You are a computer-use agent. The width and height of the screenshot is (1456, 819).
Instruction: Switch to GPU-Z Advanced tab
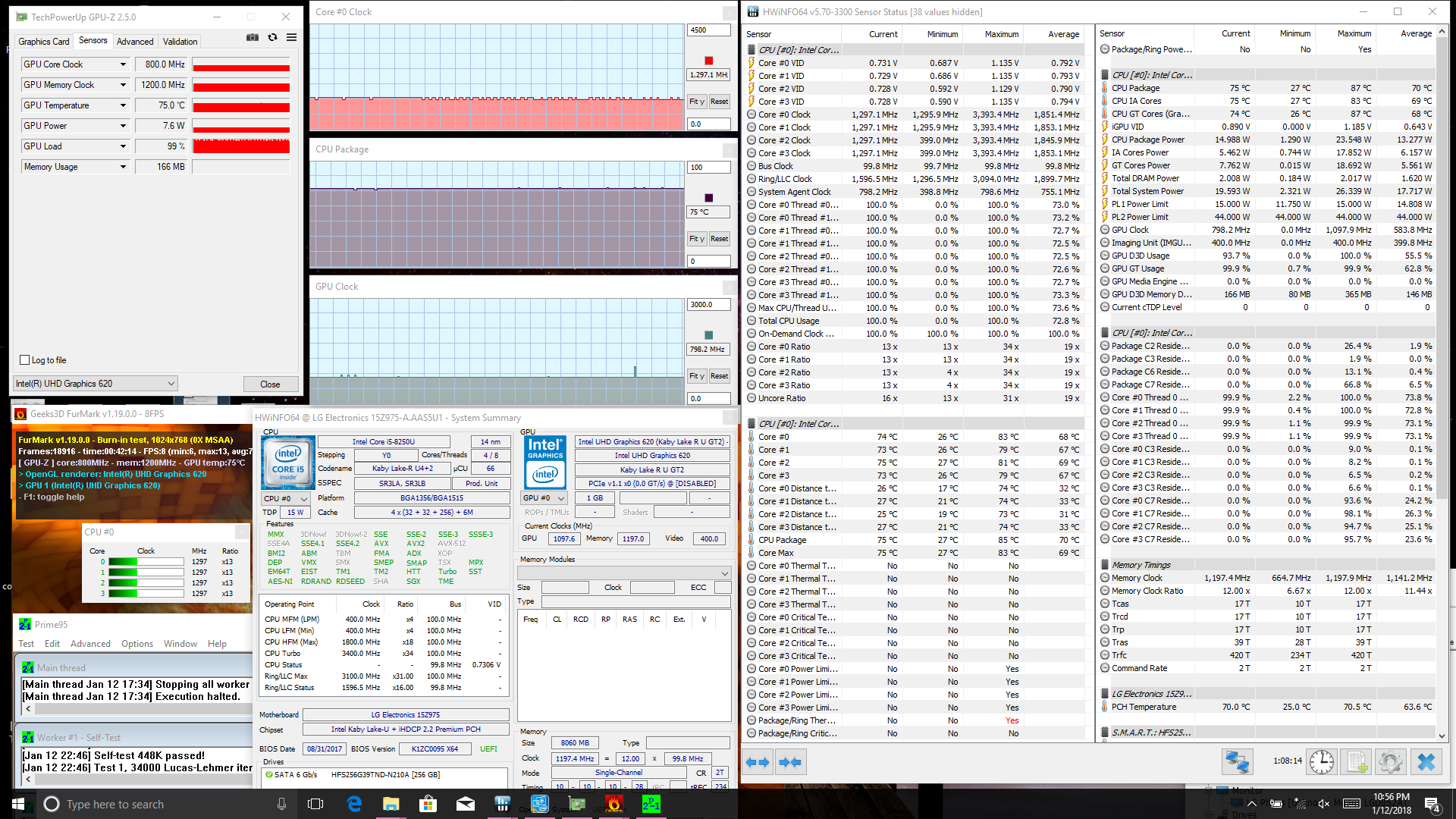click(135, 42)
